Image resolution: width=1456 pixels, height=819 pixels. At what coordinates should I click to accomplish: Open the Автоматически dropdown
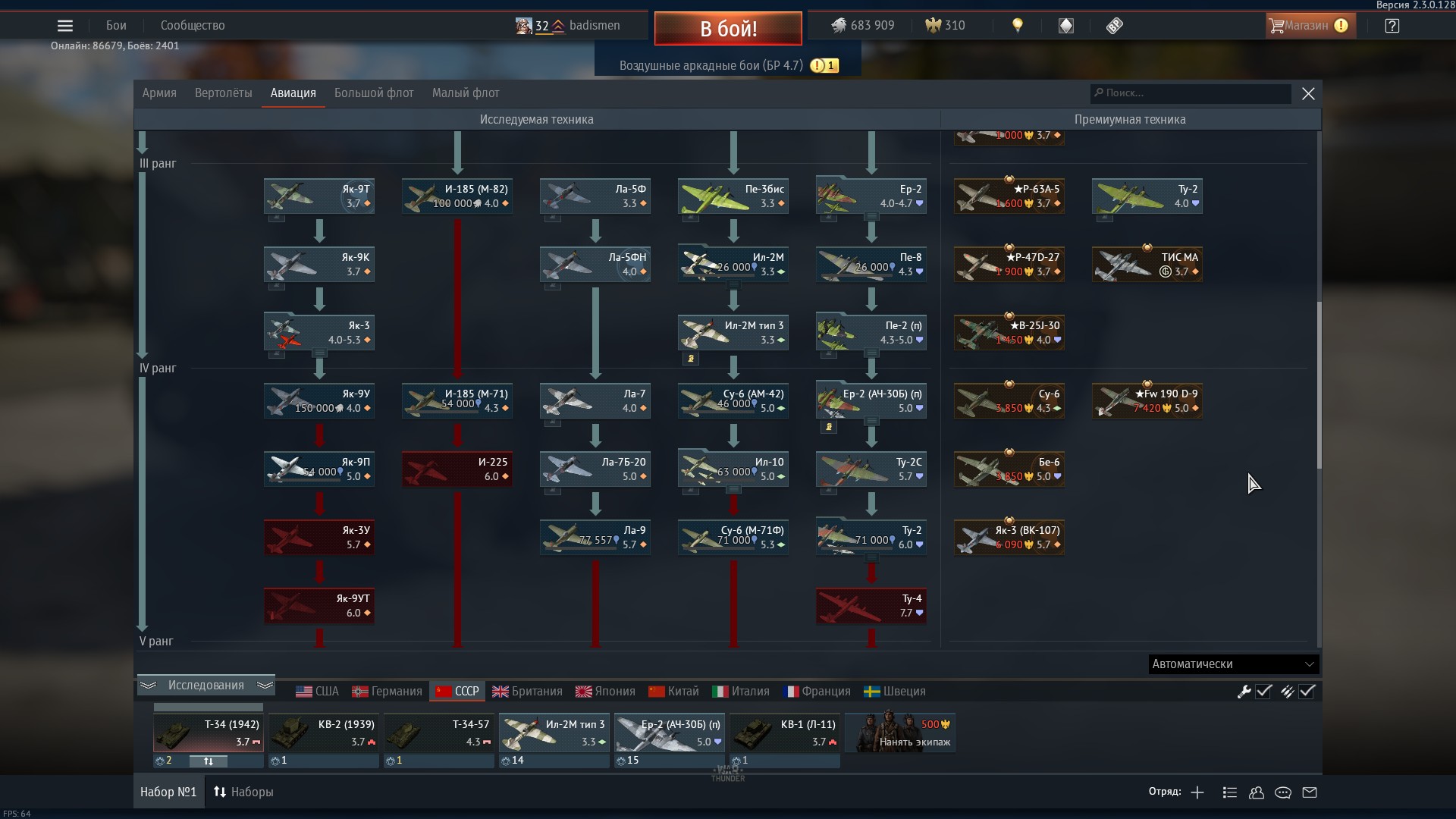(1234, 664)
